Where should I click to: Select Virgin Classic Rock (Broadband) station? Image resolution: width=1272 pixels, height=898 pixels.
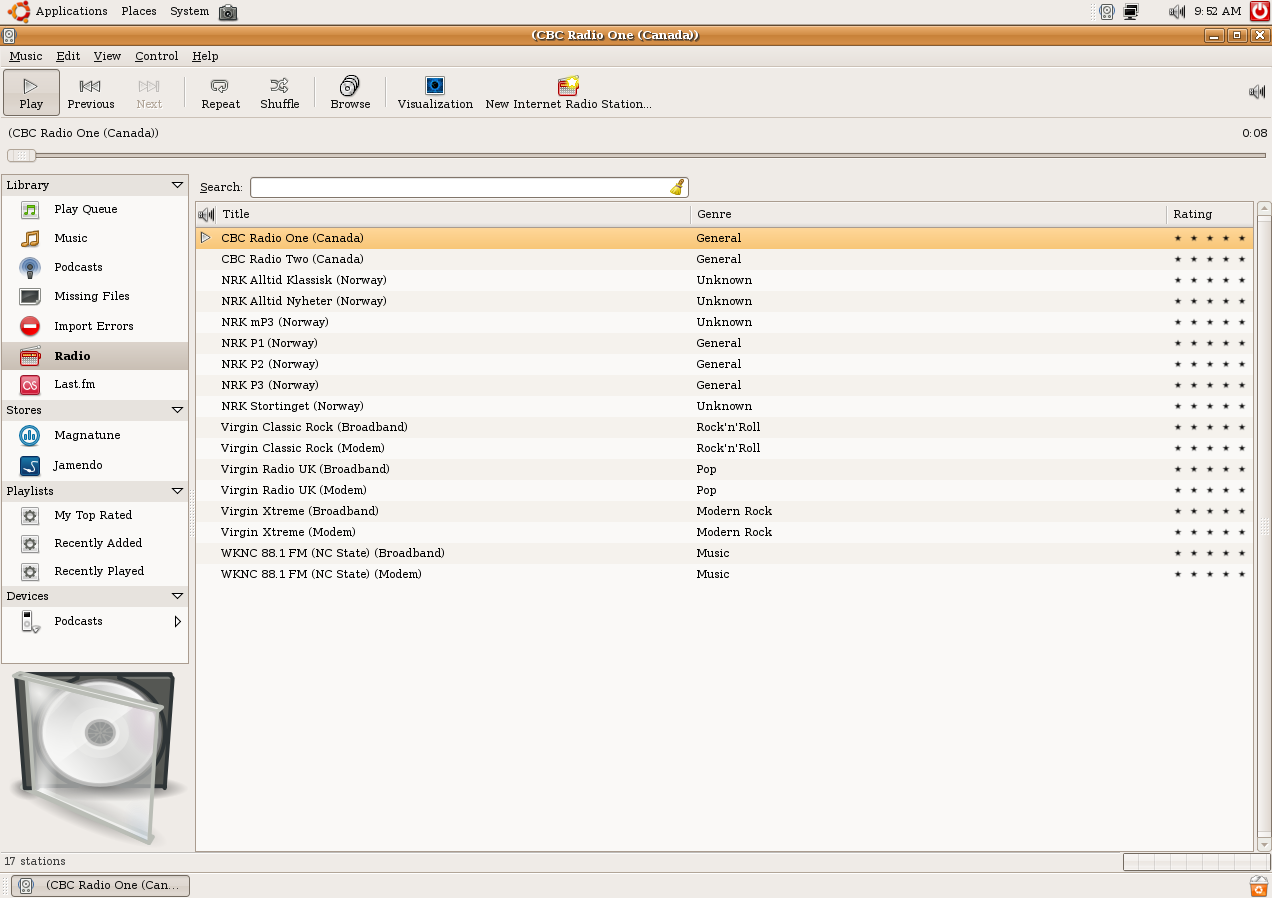[724, 427]
